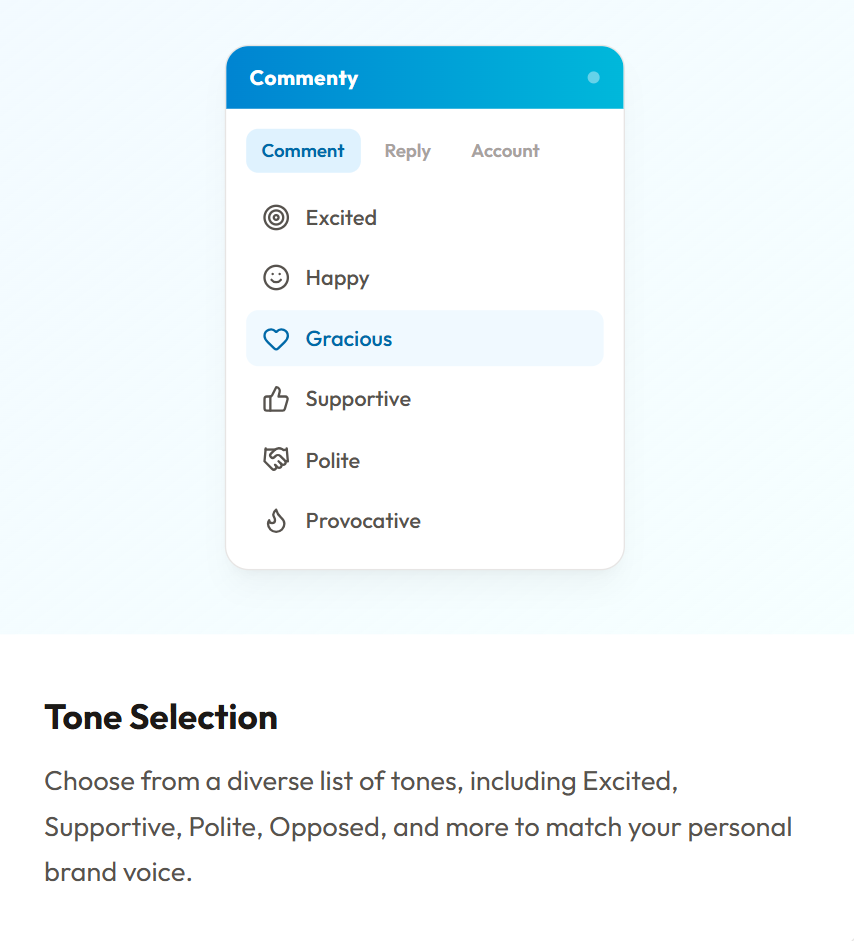Click the Commenty title in the header
This screenshot has width=854, height=941.
302,77
